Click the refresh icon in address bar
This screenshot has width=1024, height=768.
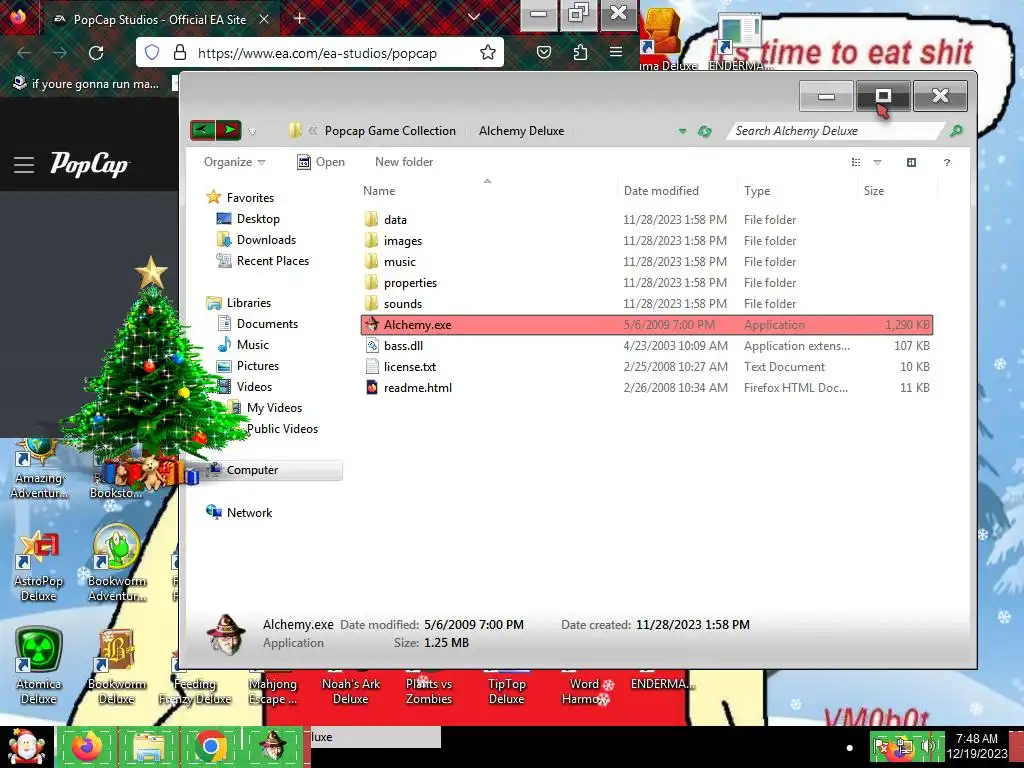point(704,131)
